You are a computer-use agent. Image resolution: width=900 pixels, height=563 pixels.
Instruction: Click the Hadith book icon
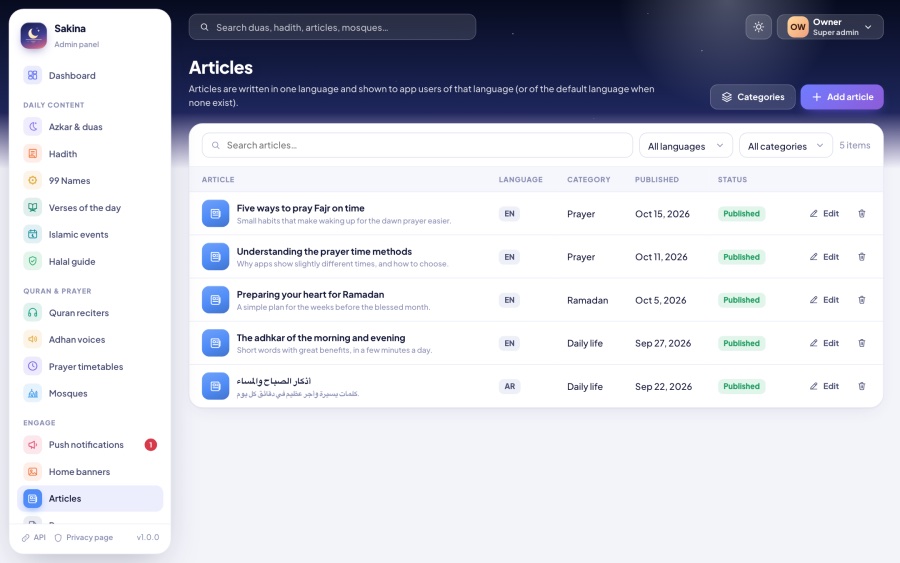pos(33,154)
